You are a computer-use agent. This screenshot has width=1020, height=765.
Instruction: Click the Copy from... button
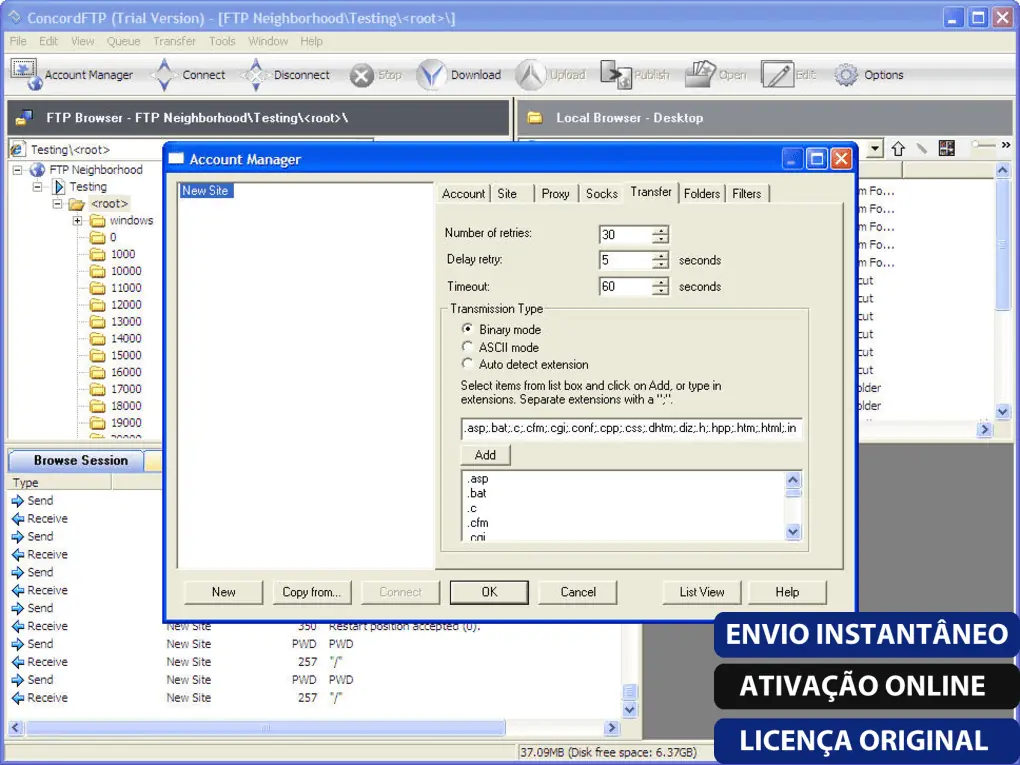[x=312, y=592]
